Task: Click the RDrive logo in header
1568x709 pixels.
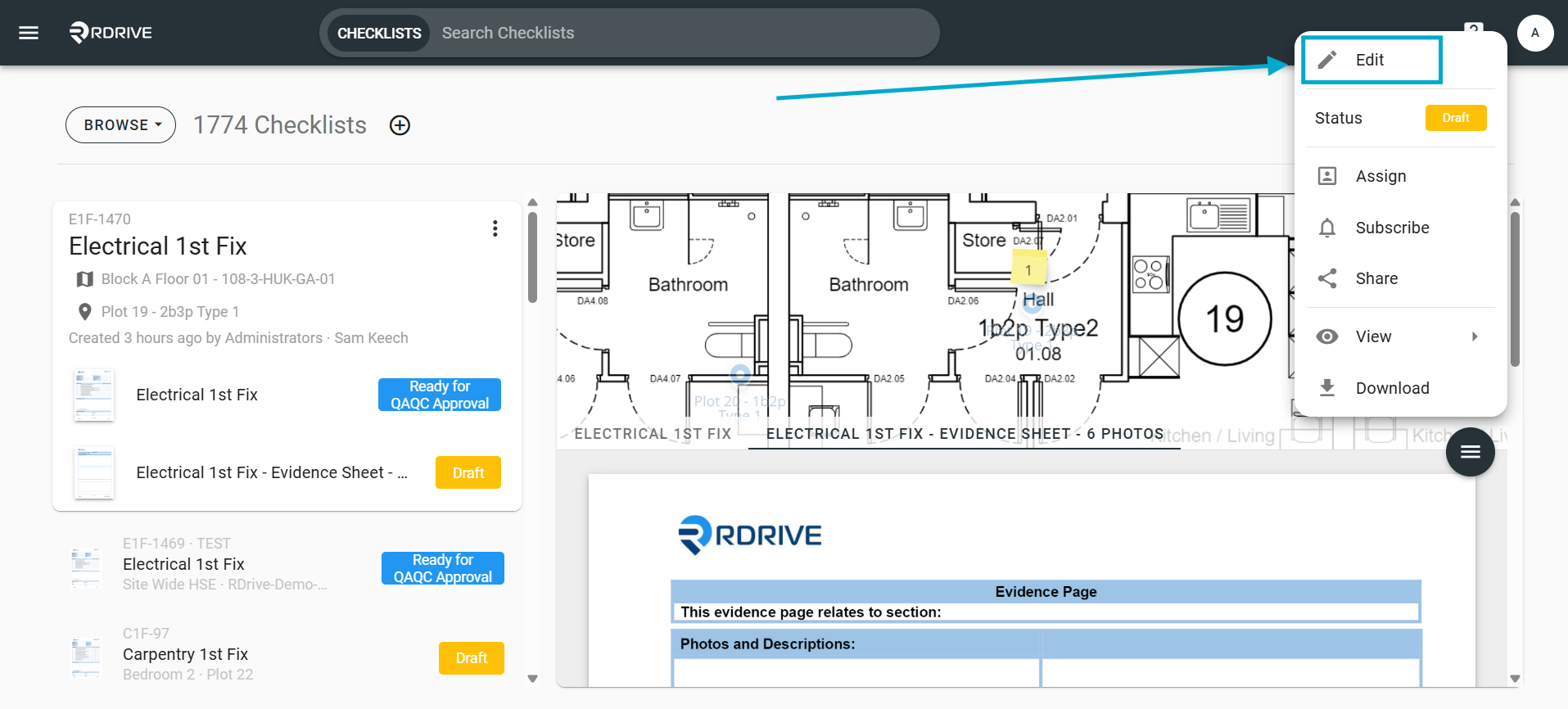Action: coord(111,33)
